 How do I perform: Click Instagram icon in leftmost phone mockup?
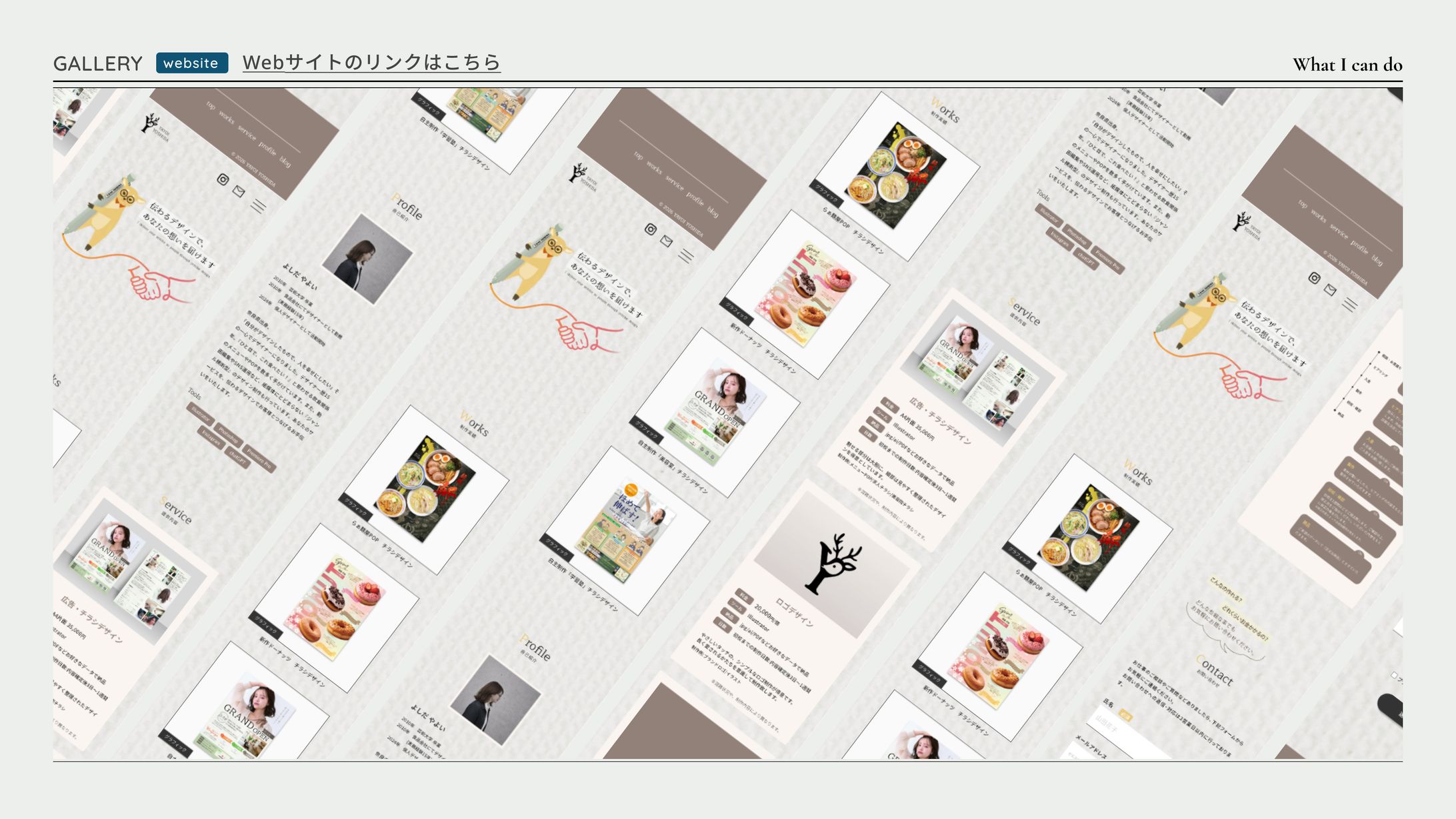pos(223,179)
